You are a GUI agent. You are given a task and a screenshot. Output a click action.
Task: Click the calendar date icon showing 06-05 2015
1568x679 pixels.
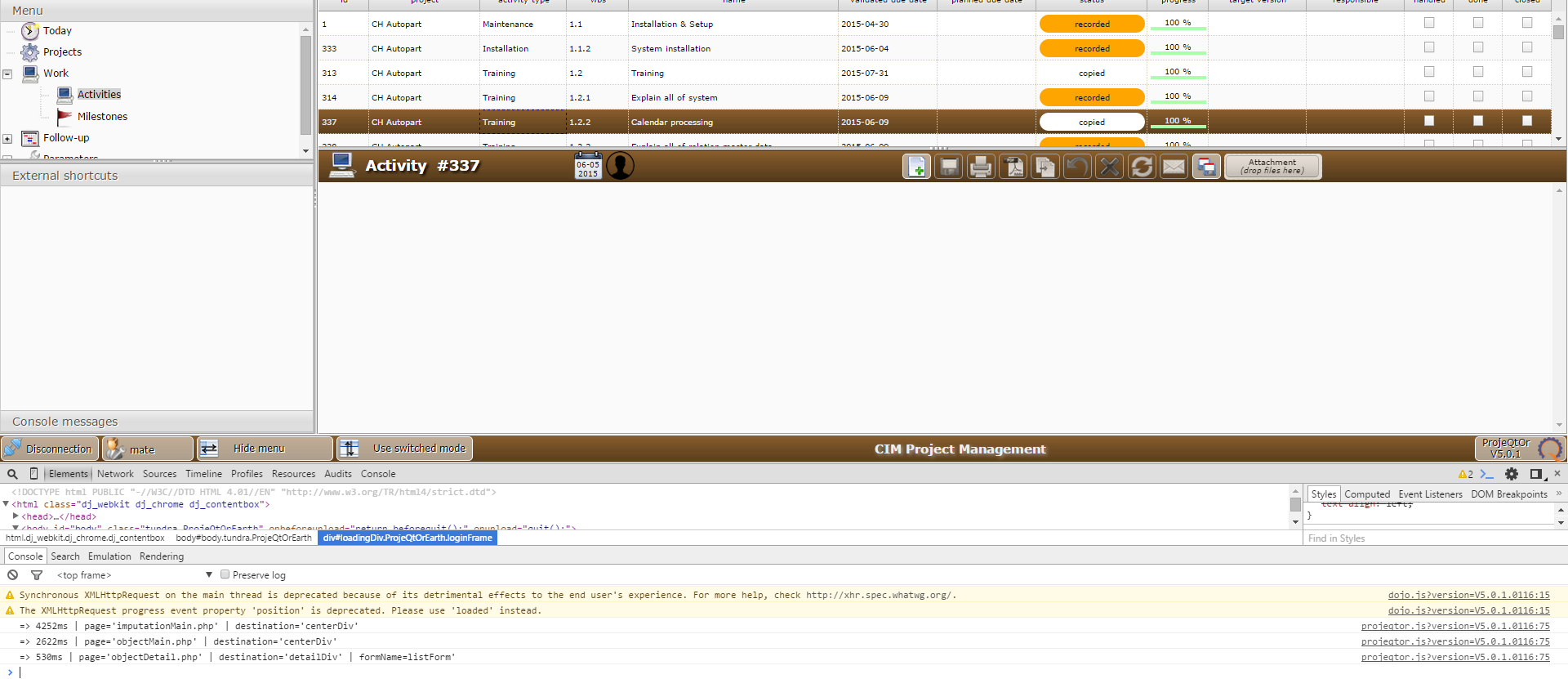coord(588,166)
